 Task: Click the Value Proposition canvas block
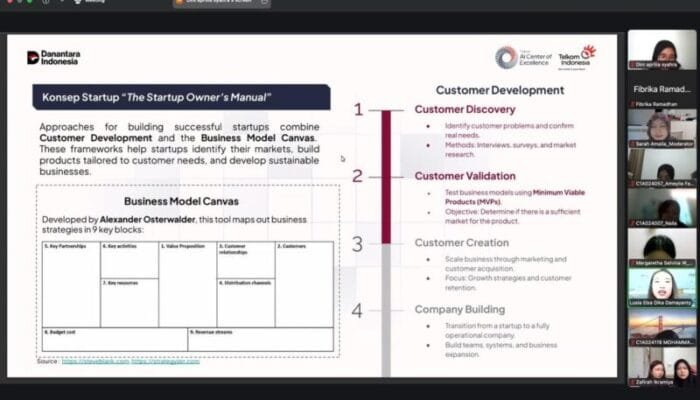point(187,283)
